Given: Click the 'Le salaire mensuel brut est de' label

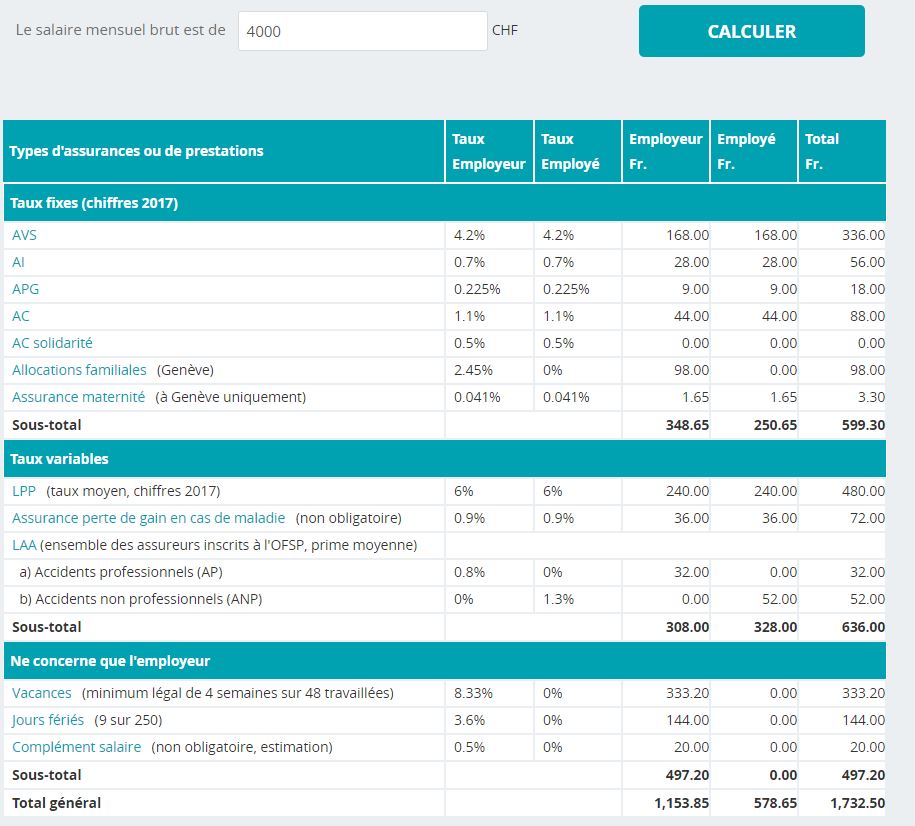Looking at the screenshot, I should tap(120, 30).
